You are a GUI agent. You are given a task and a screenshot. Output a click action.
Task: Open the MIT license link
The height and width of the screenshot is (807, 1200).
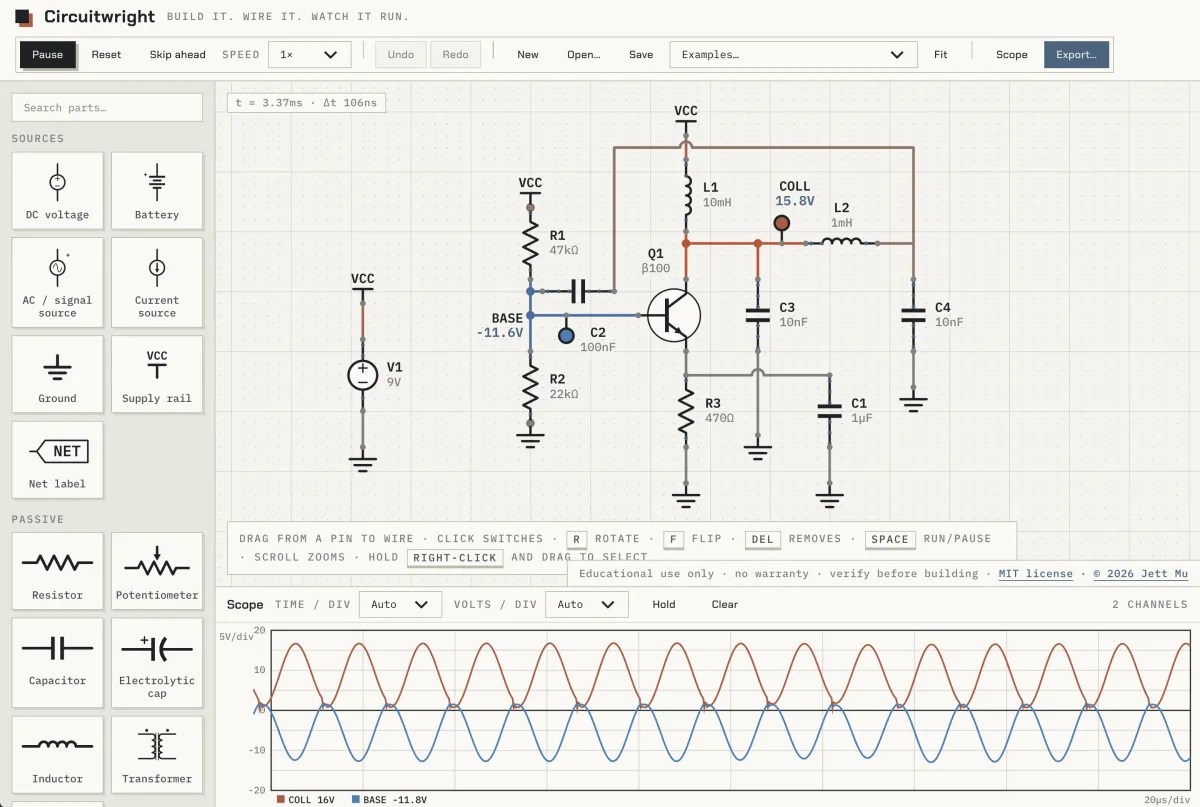[x=1036, y=574]
